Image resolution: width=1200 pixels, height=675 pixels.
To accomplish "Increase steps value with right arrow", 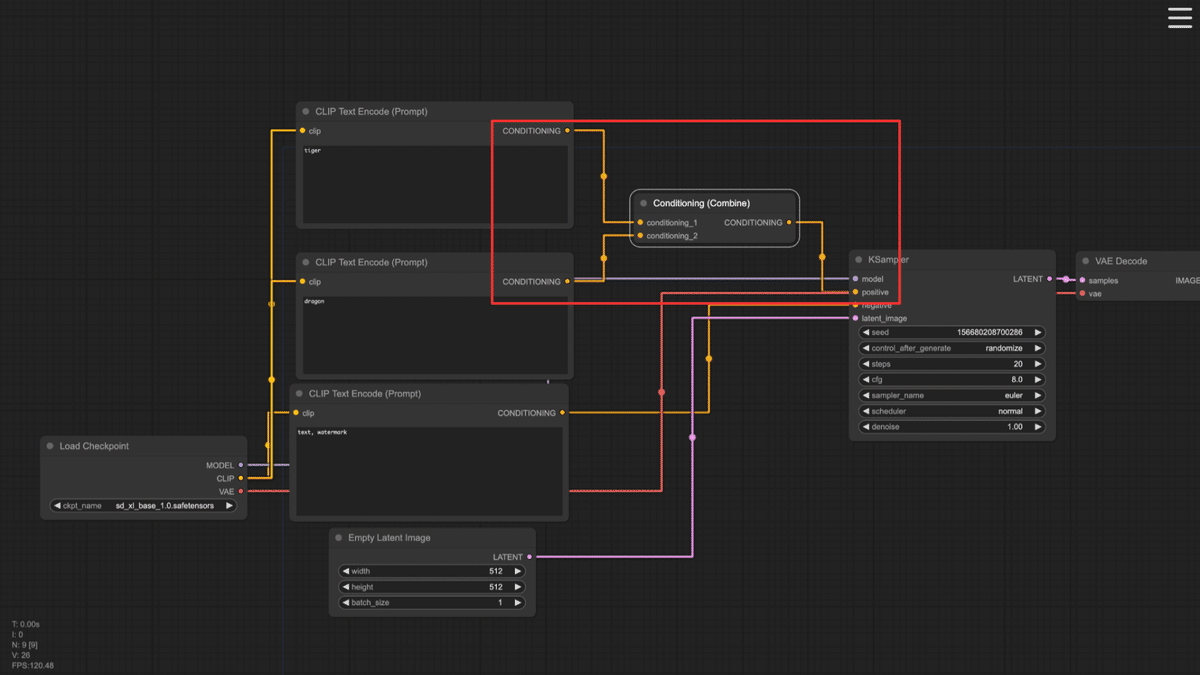I will (x=1038, y=364).
